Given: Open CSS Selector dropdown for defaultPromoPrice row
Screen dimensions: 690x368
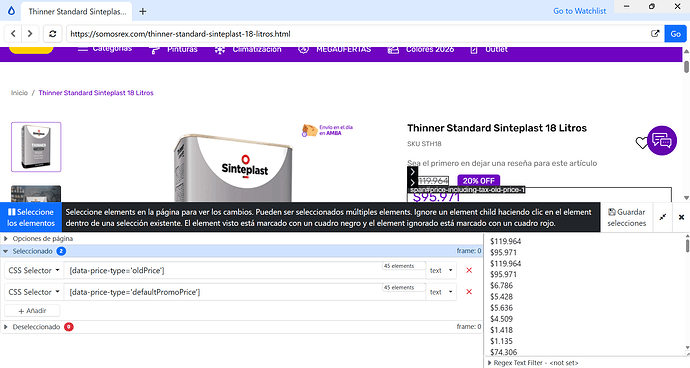Looking at the screenshot, I should coord(34,292).
